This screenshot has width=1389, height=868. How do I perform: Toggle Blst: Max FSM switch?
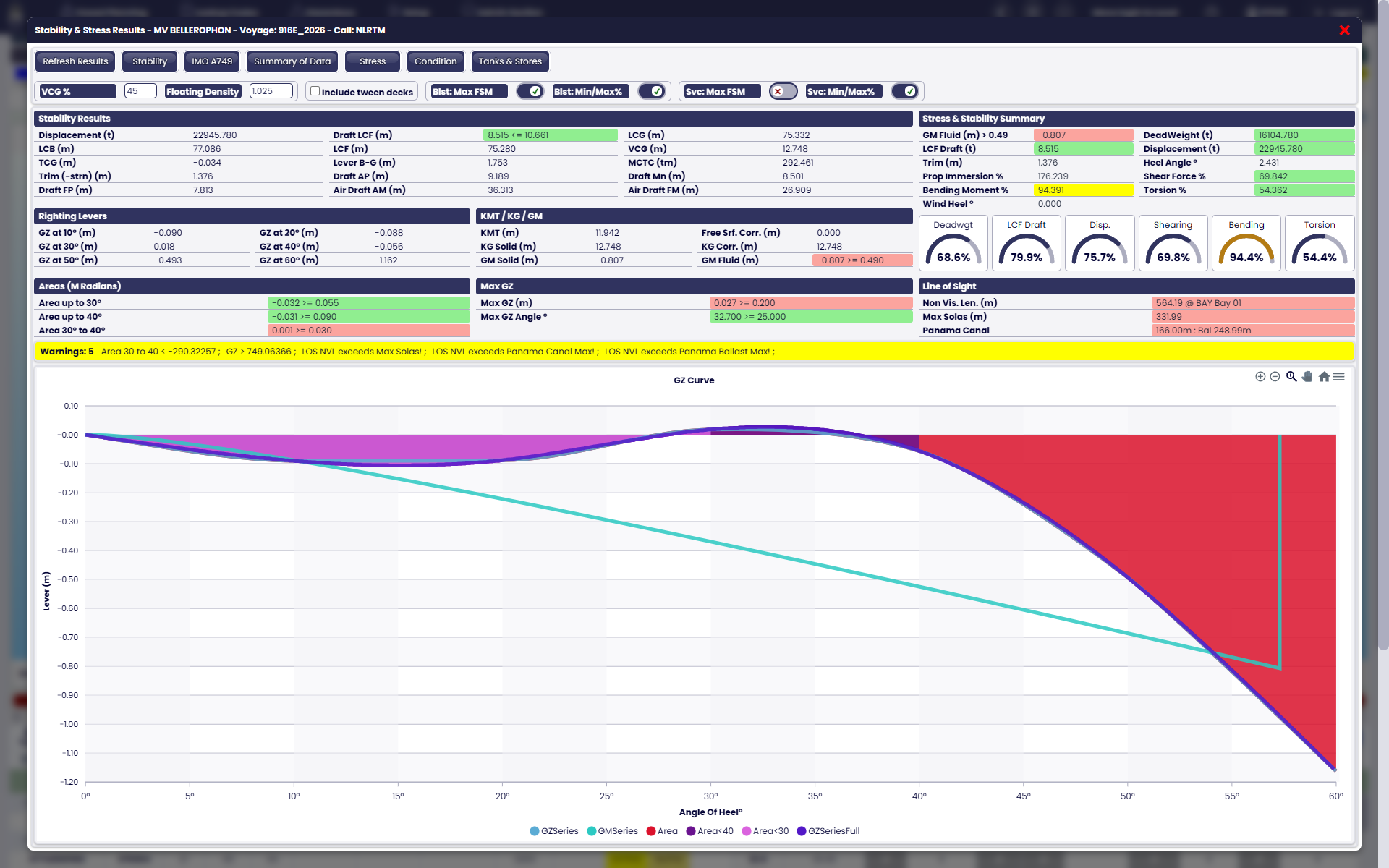click(x=530, y=91)
